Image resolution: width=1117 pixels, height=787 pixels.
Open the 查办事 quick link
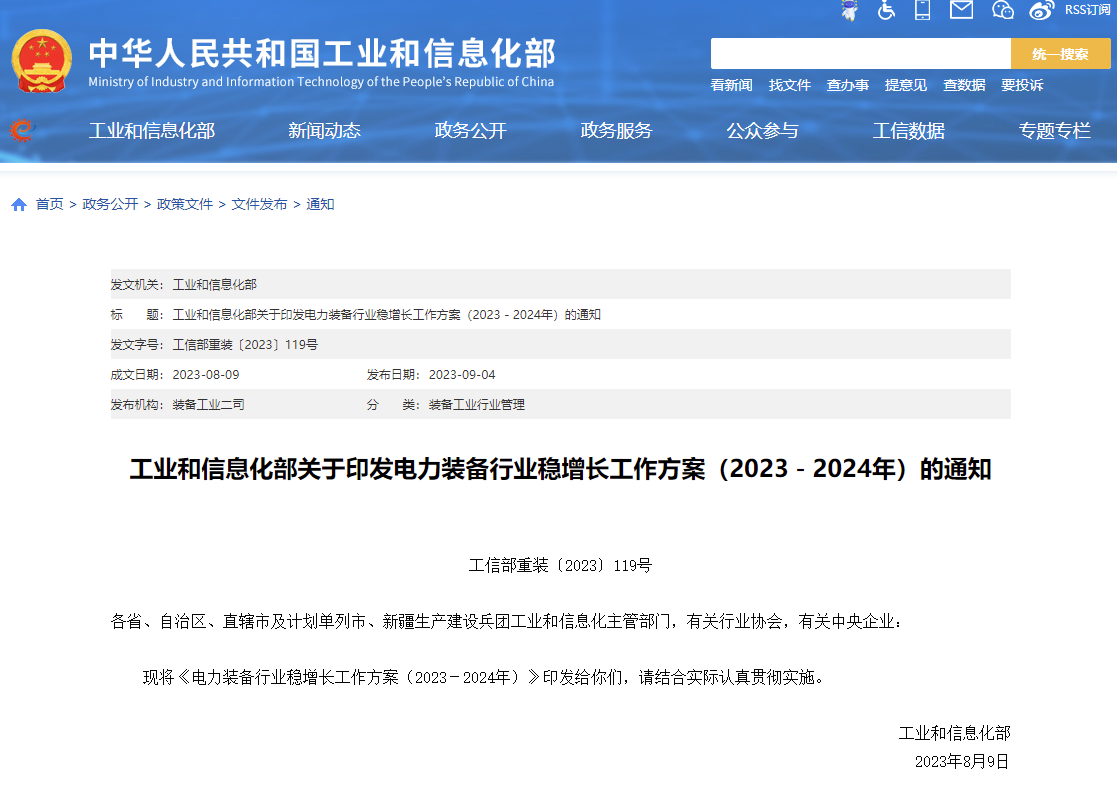pyautogui.click(x=848, y=85)
